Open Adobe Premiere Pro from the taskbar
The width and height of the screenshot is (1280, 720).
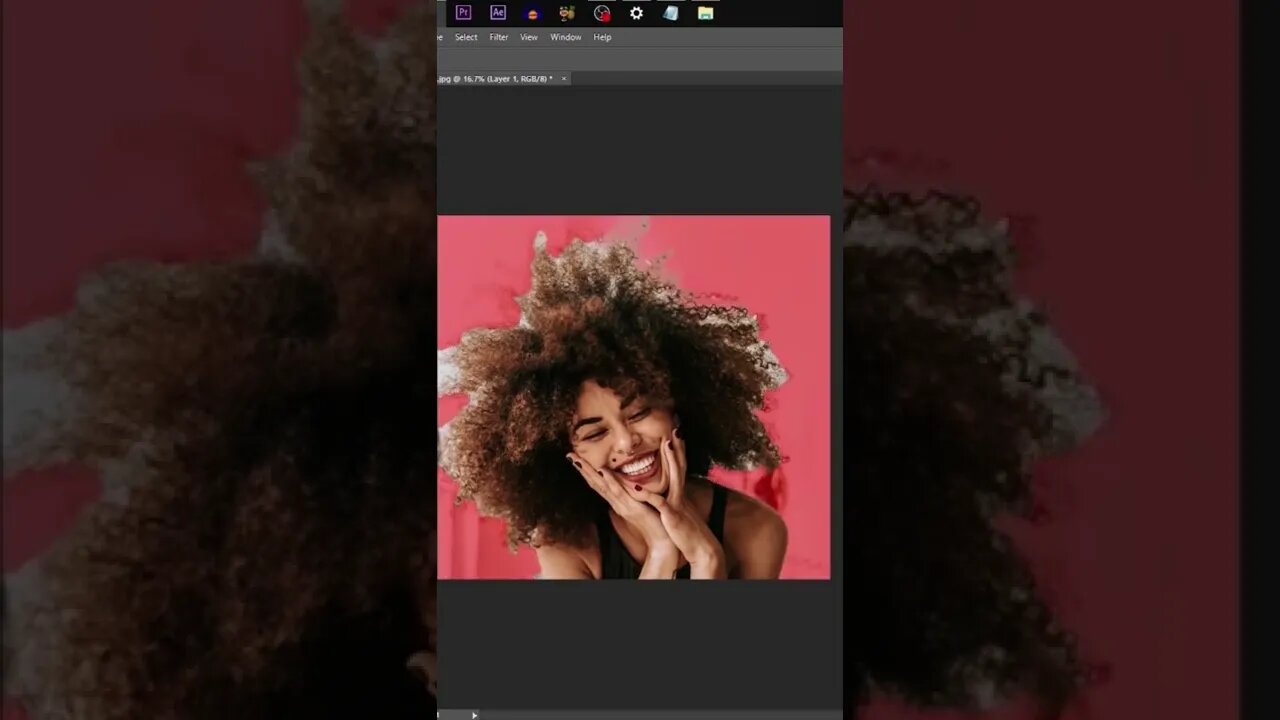(463, 13)
